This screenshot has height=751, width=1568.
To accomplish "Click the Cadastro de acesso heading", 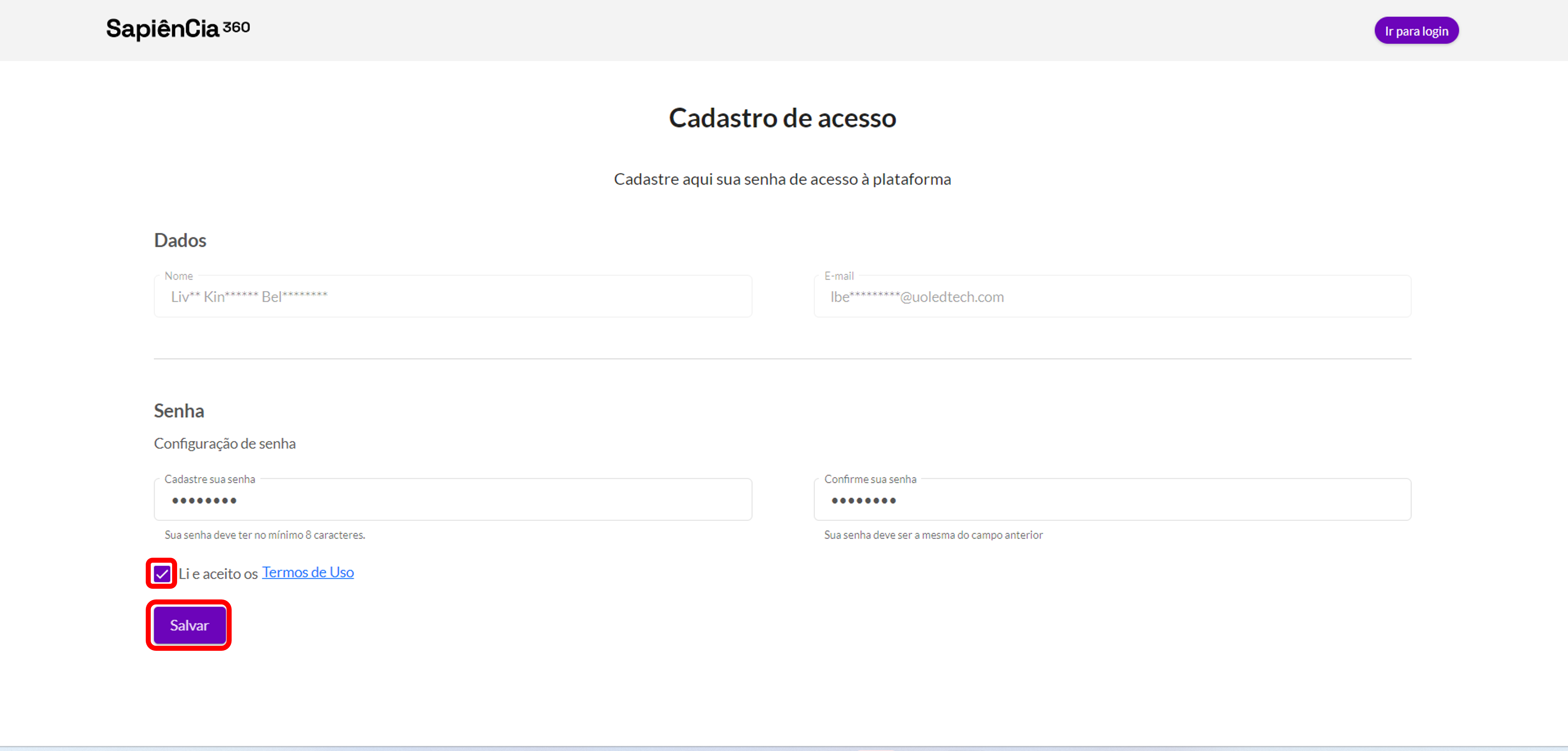I will (x=782, y=118).
